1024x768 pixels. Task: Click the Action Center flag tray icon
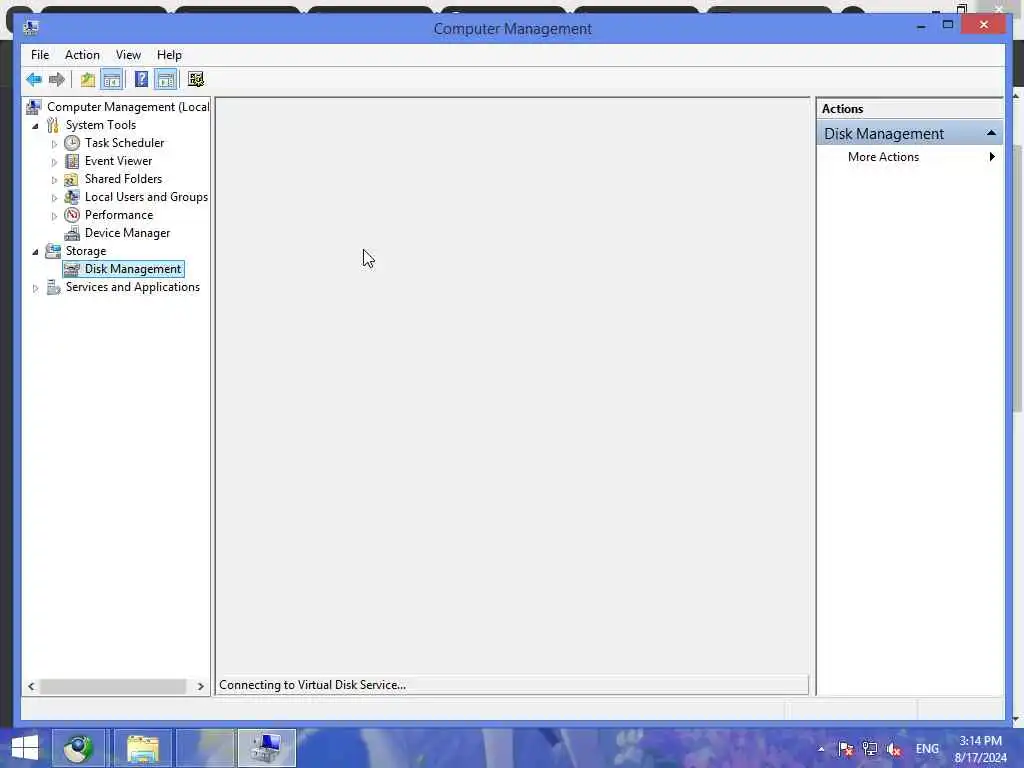[x=845, y=749]
